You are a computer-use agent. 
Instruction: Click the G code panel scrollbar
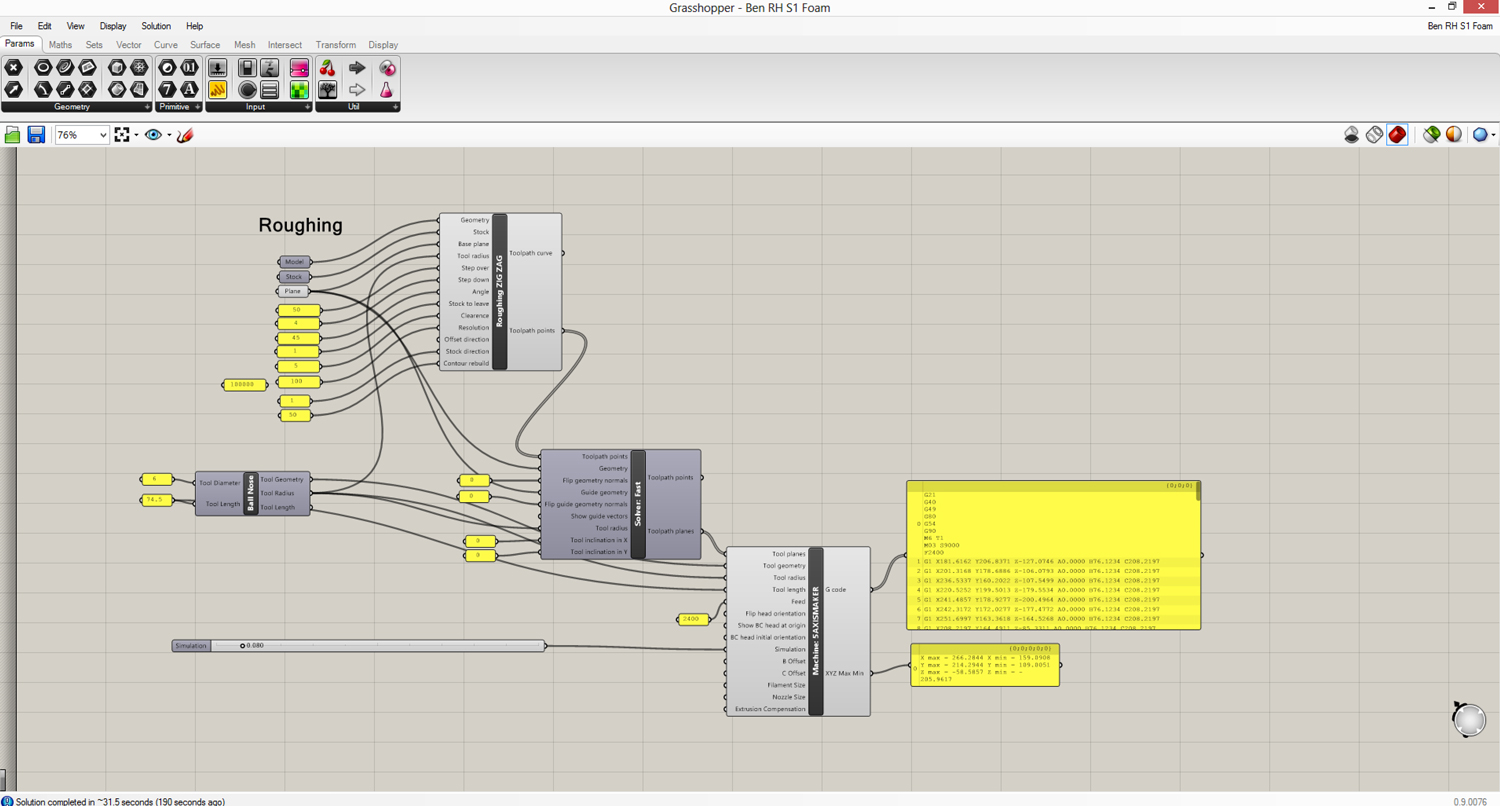coord(1198,490)
